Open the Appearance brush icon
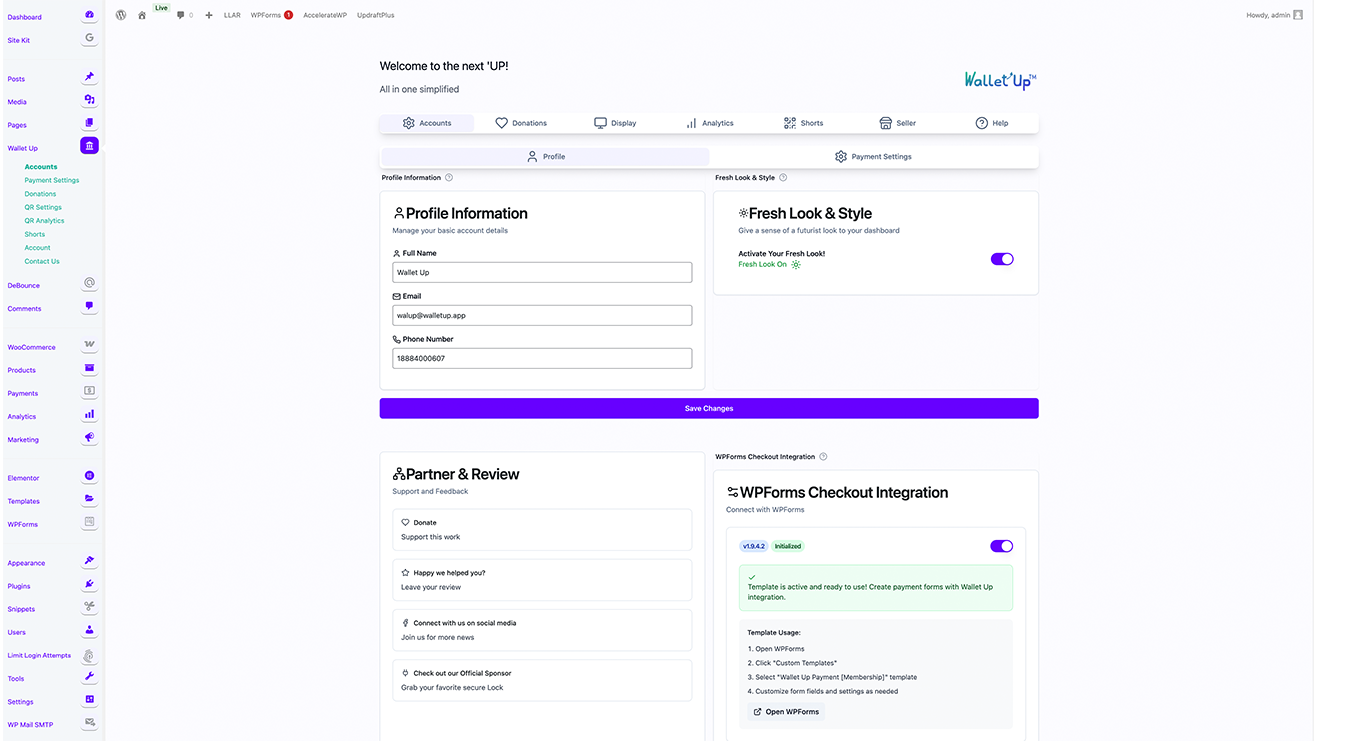The image size is (1361, 741). [x=89, y=561]
